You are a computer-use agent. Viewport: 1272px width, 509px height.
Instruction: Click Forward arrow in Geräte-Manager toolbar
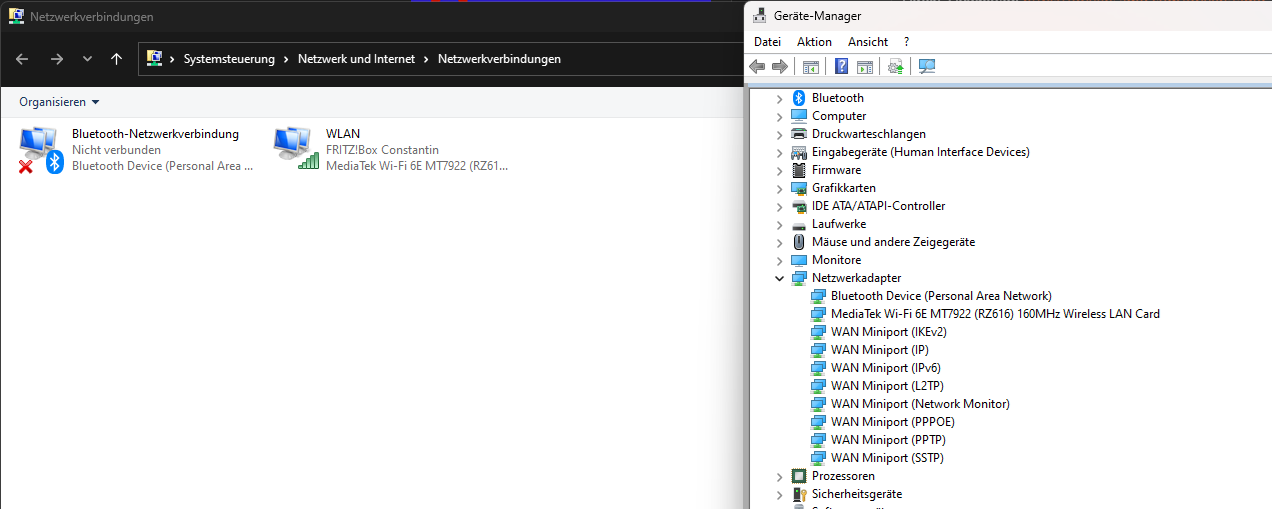[x=780, y=66]
